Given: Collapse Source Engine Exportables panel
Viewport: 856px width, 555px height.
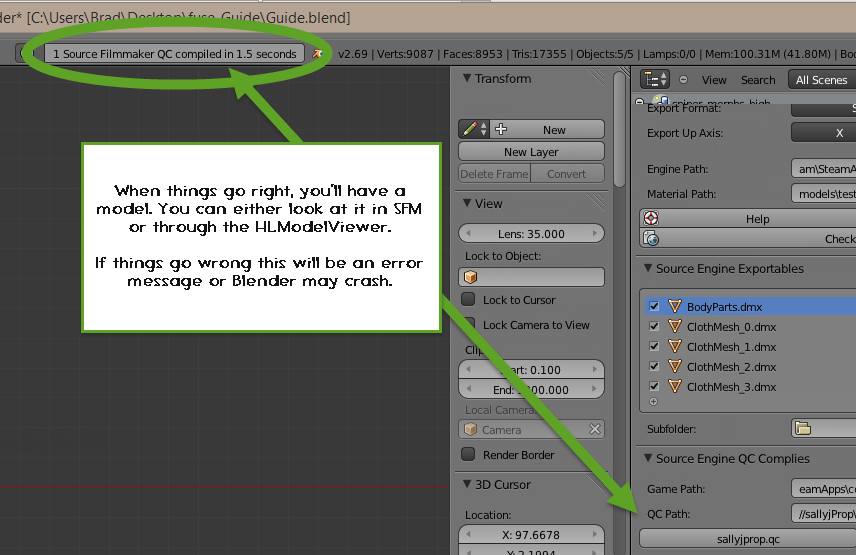Looking at the screenshot, I should click(x=648, y=268).
